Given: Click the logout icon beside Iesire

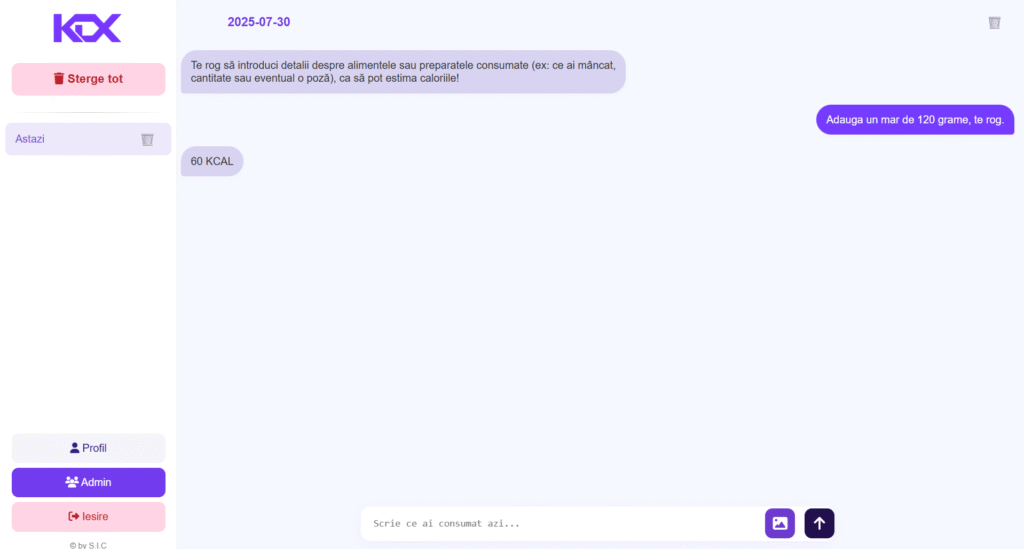Looking at the screenshot, I should pyautogui.click(x=74, y=516).
